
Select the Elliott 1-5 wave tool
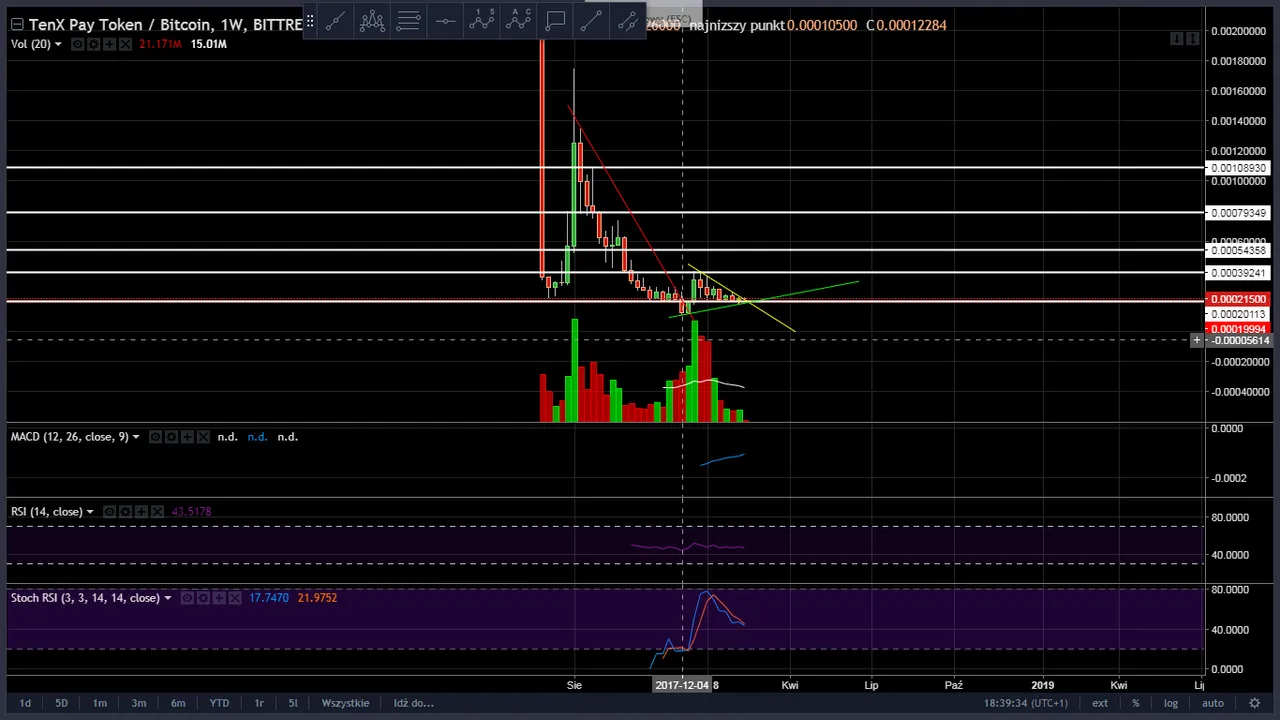click(x=481, y=20)
